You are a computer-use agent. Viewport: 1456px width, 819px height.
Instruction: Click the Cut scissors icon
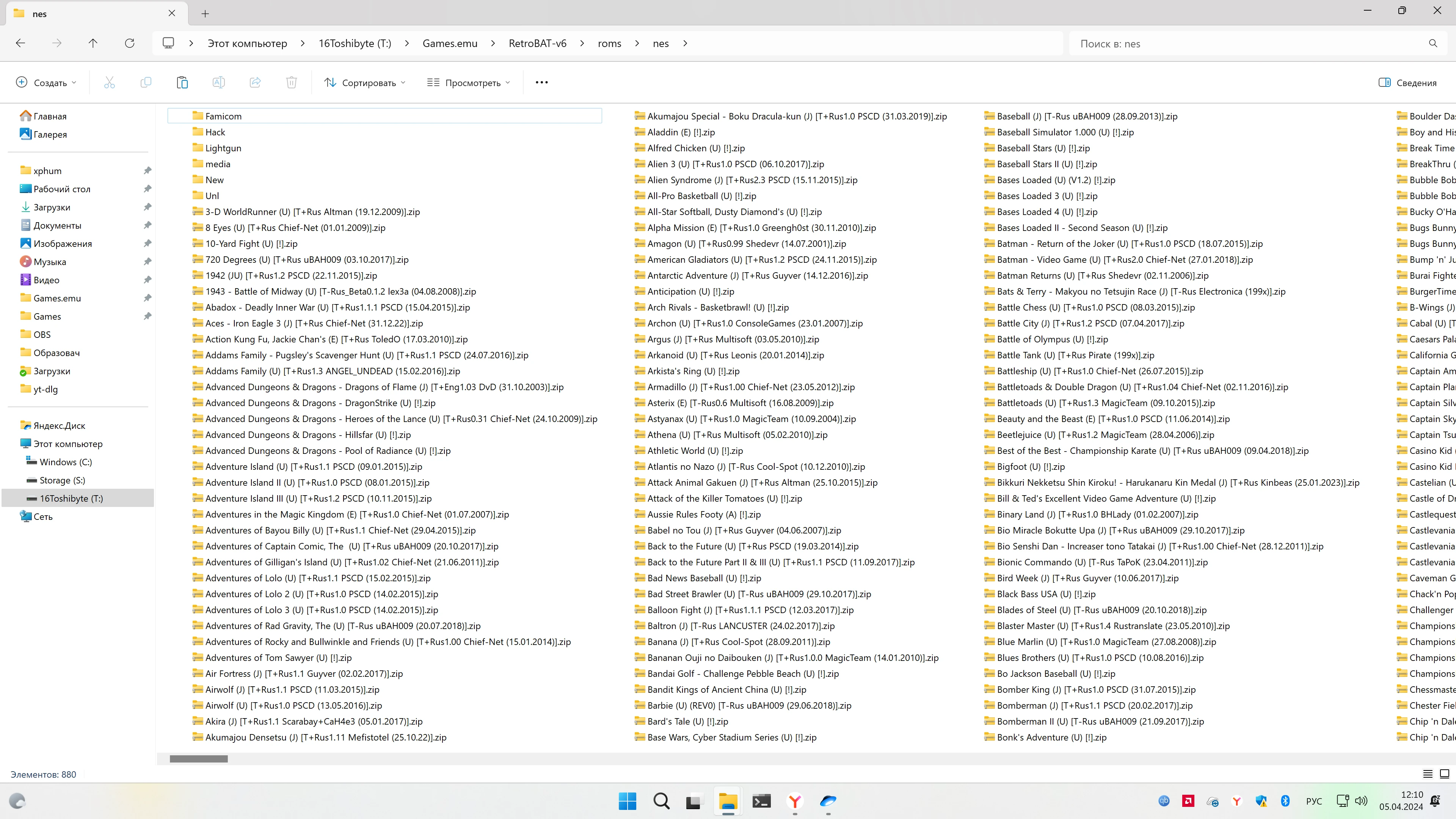(110, 83)
